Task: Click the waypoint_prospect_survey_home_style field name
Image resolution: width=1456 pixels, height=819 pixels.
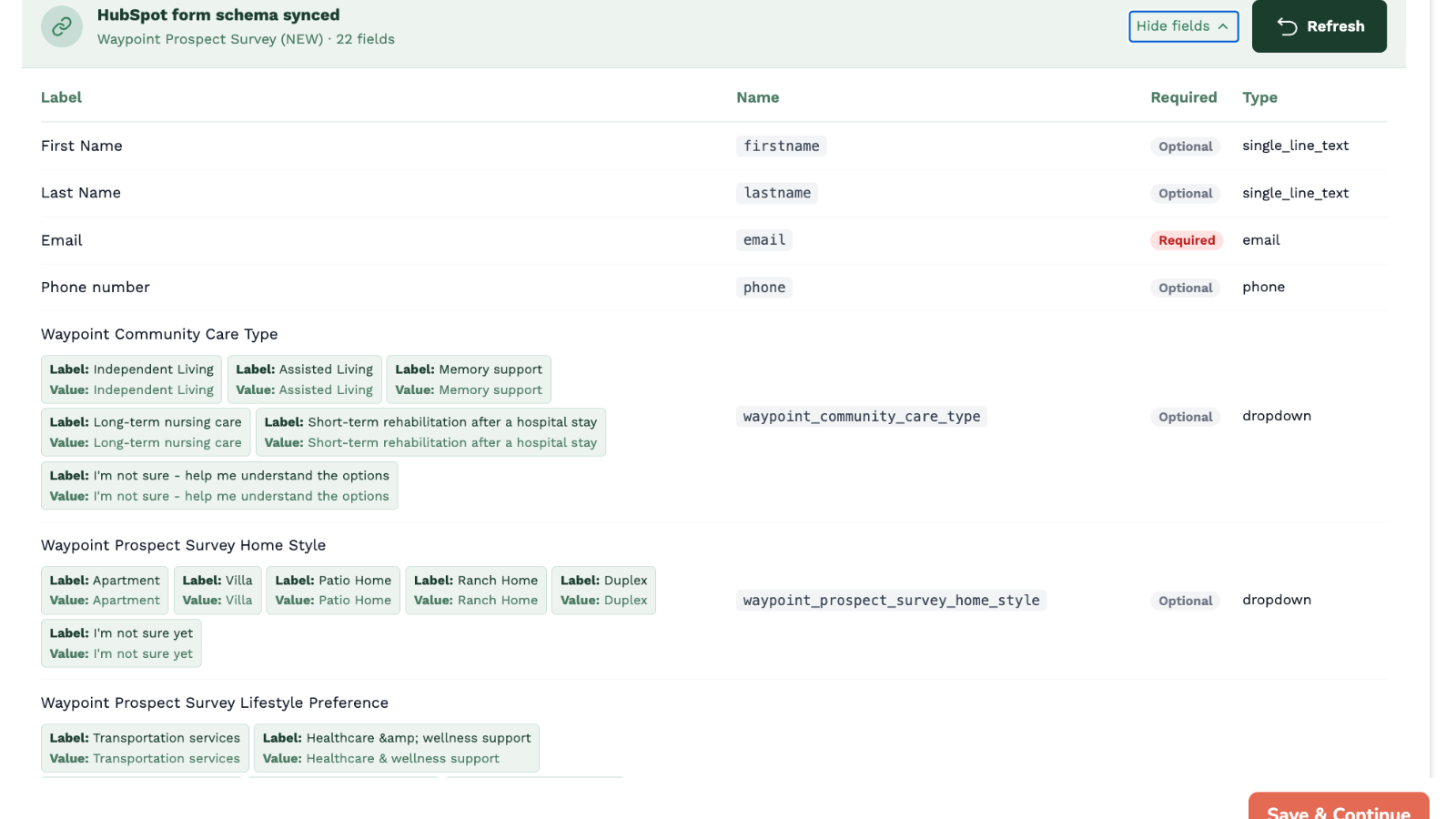Action: [x=891, y=601]
